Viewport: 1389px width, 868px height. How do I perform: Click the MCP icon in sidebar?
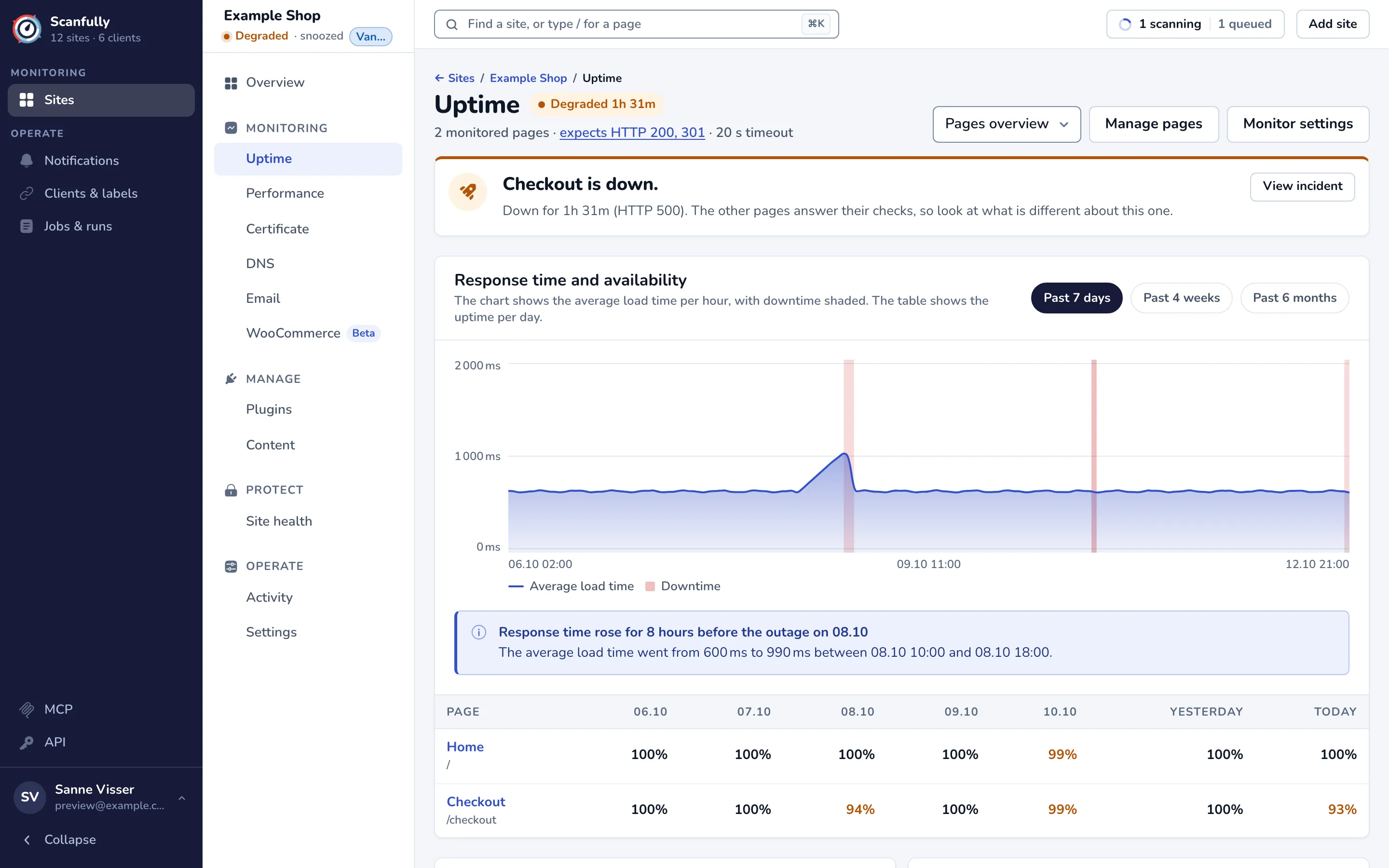(x=27, y=709)
